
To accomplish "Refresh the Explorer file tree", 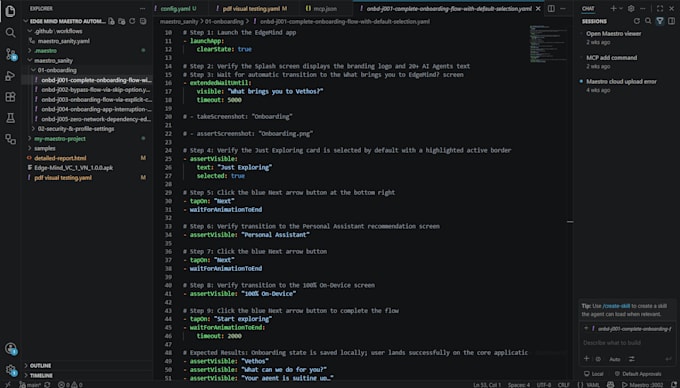I will point(132,21).
